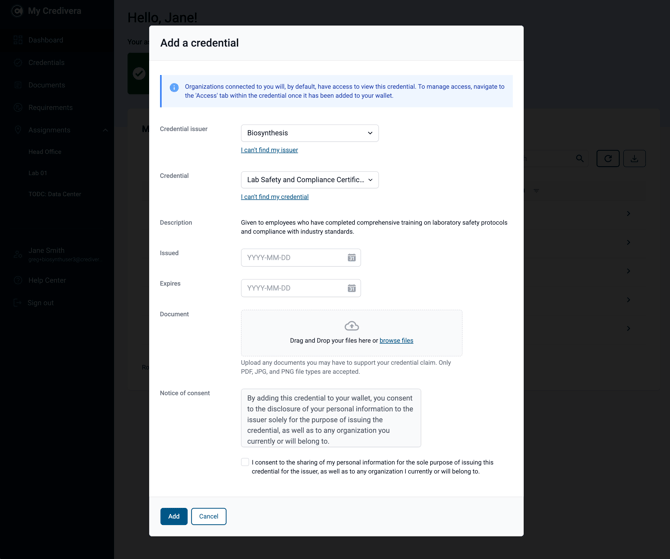Screen dimensions: 670x559
Task: Click the refresh icon button
Action: point(608,159)
